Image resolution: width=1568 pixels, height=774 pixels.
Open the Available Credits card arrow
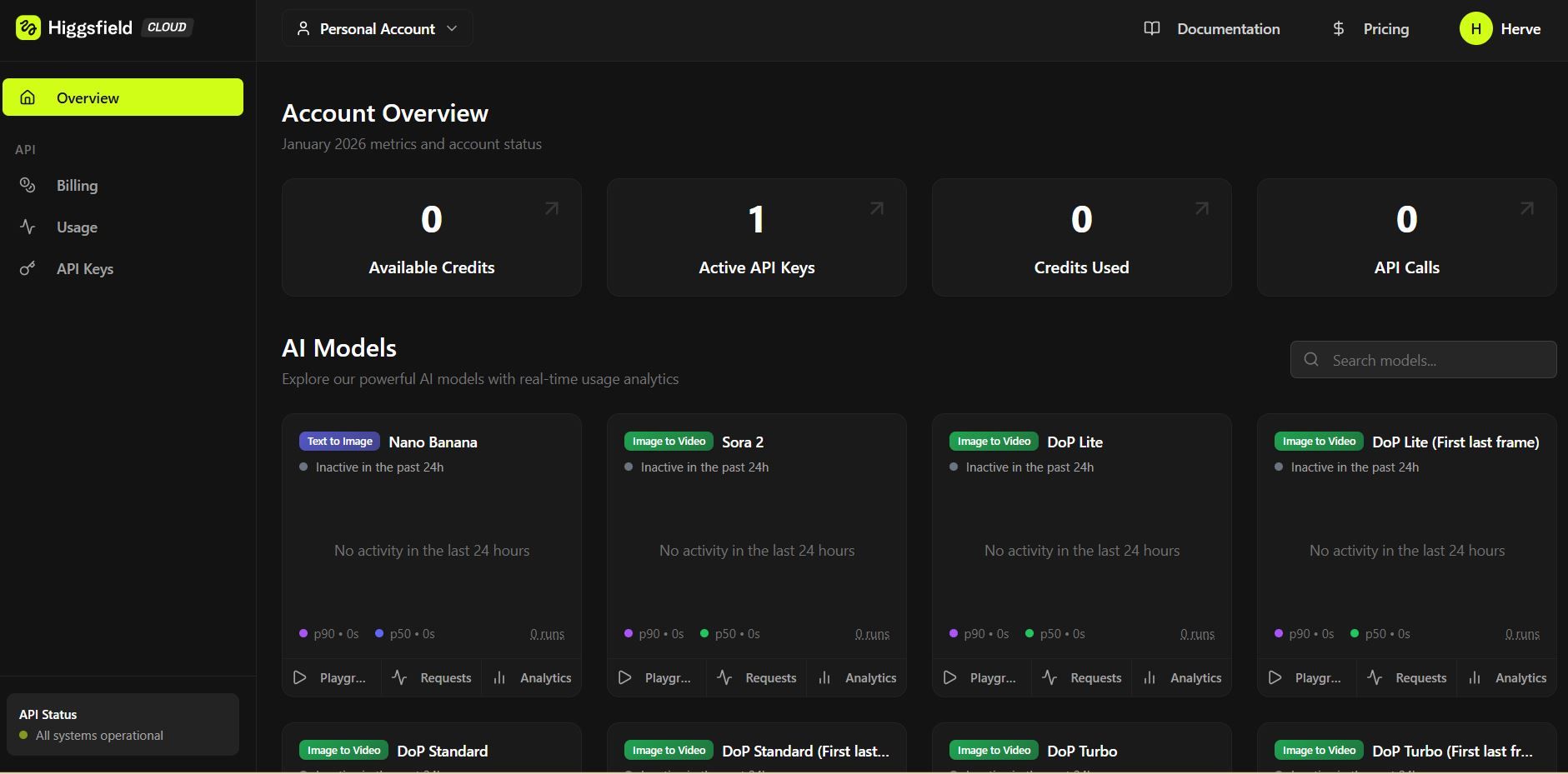[x=552, y=208]
